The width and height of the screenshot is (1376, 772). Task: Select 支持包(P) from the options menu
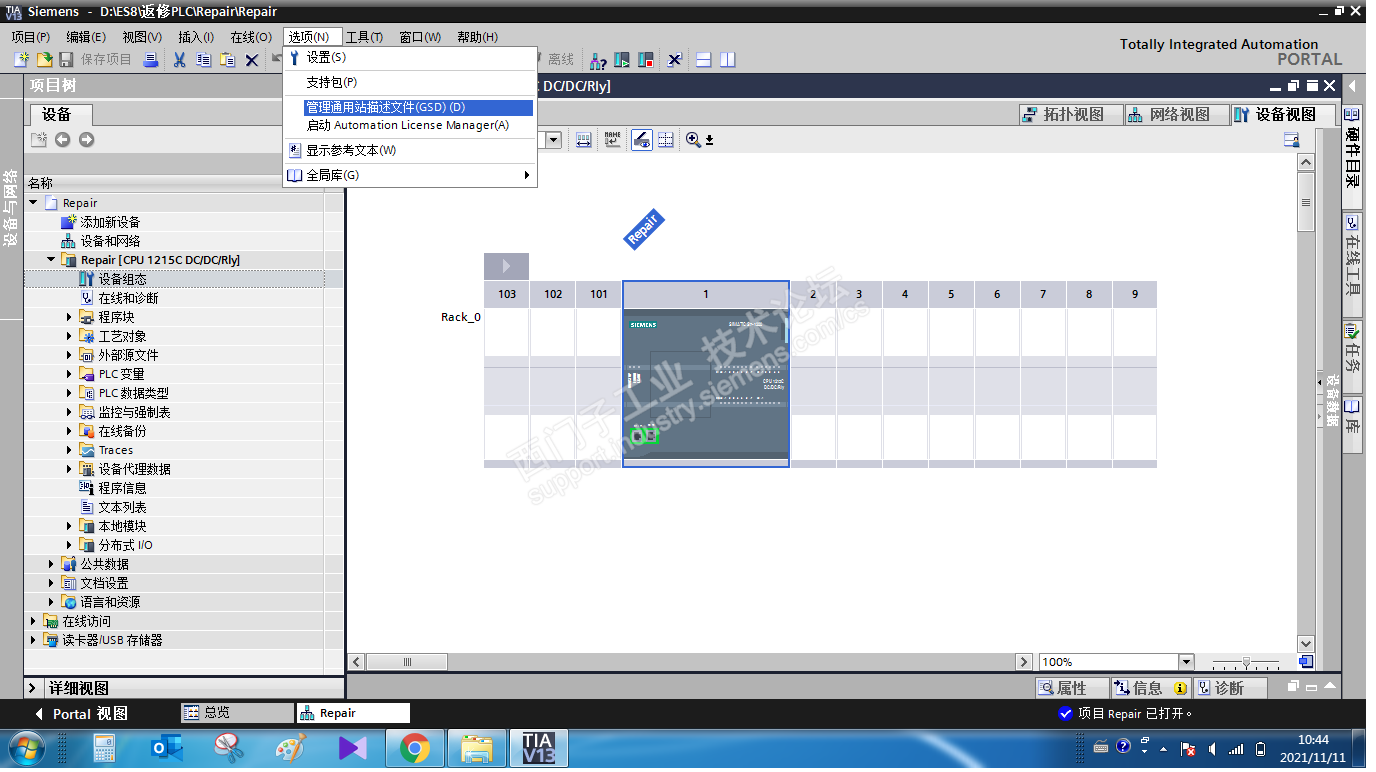[x=410, y=82]
